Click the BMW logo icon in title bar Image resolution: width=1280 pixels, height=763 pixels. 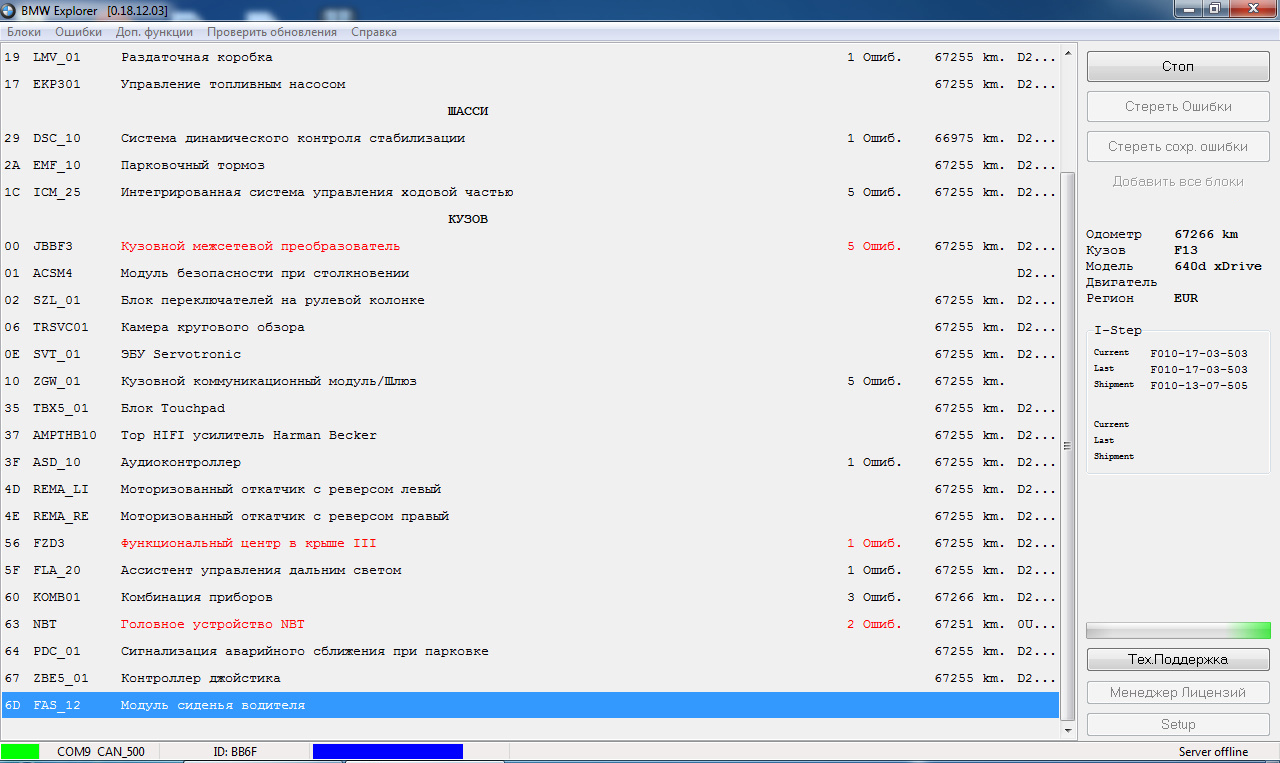pos(10,10)
